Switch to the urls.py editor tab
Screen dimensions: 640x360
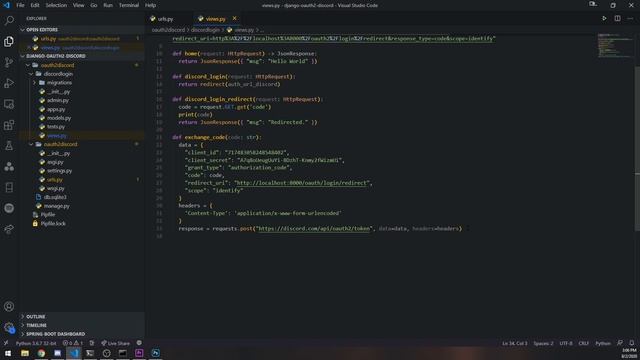[168, 19]
